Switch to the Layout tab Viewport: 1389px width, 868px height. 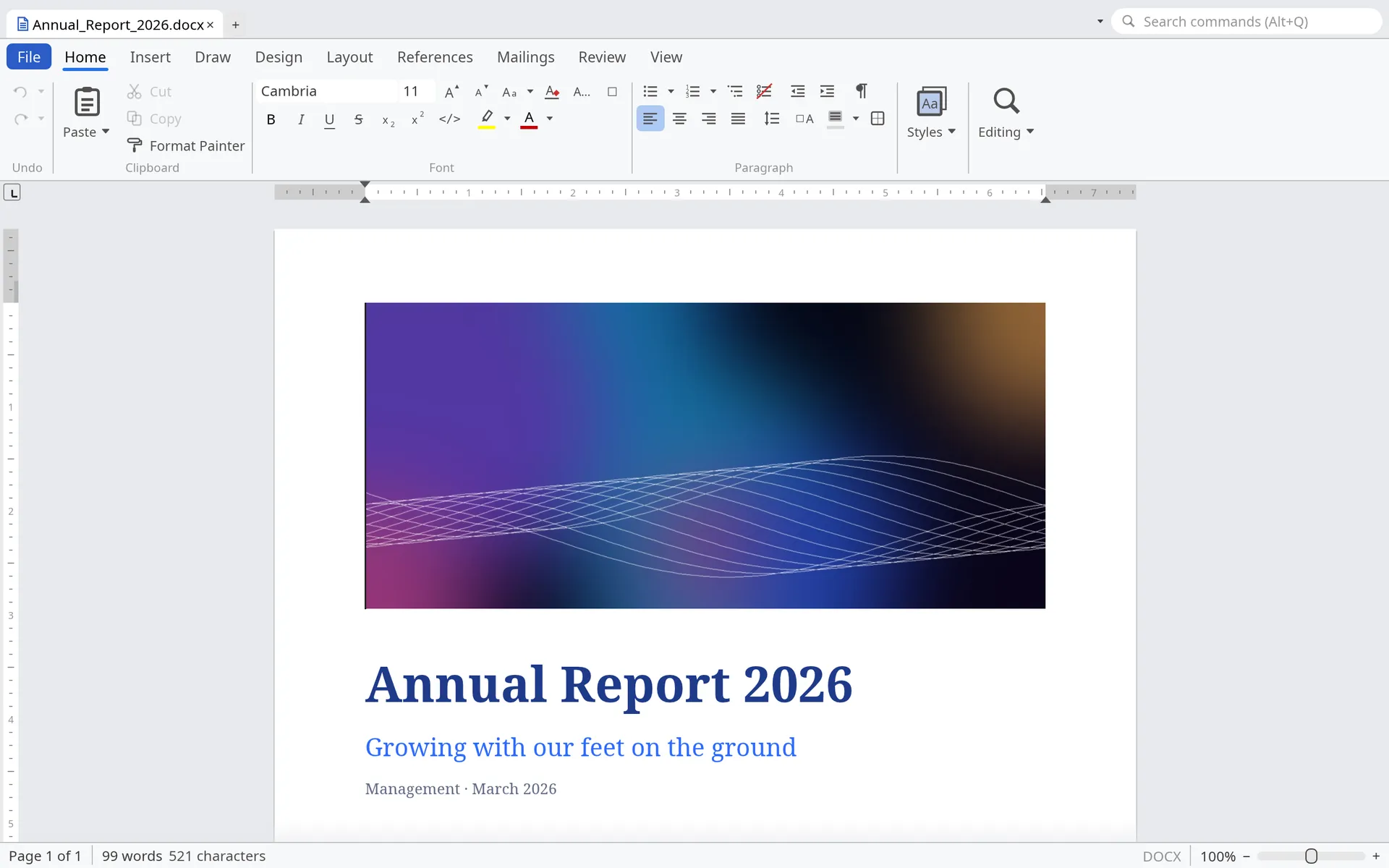pos(349,57)
